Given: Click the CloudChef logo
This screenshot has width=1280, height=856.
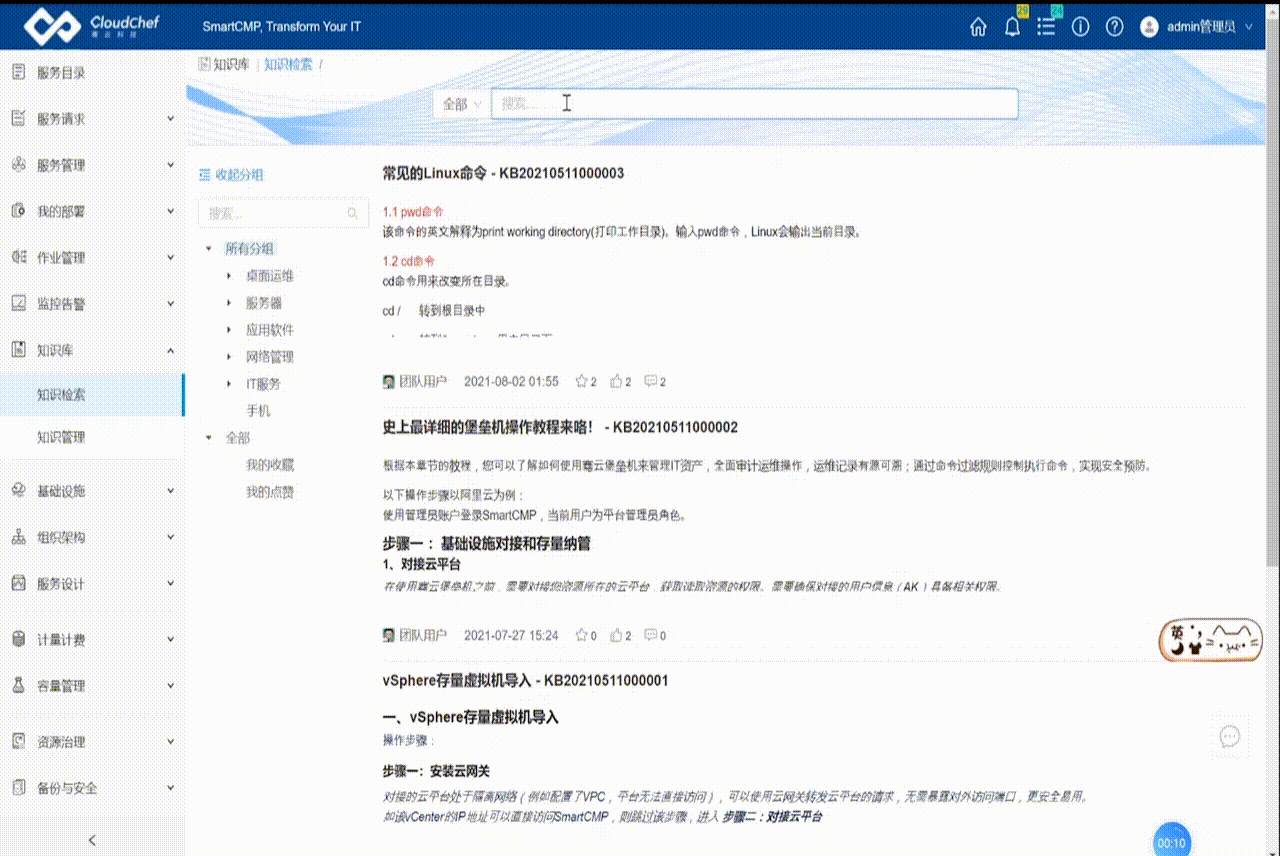Looking at the screenshot, I should pos(92,25).
